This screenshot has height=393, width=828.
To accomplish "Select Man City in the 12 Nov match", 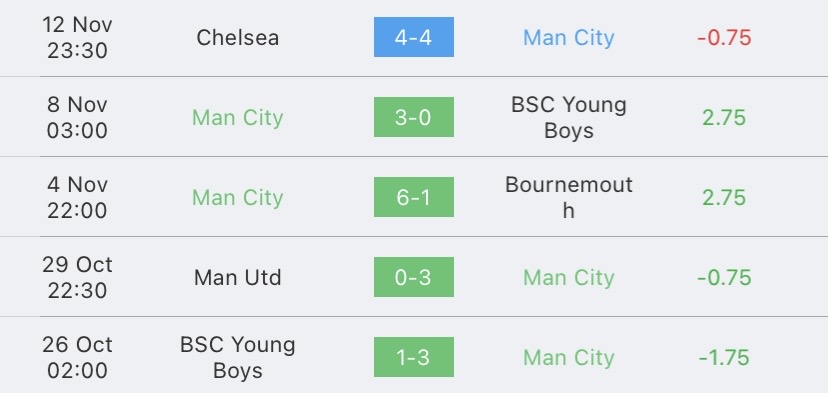I will [569, 38].
